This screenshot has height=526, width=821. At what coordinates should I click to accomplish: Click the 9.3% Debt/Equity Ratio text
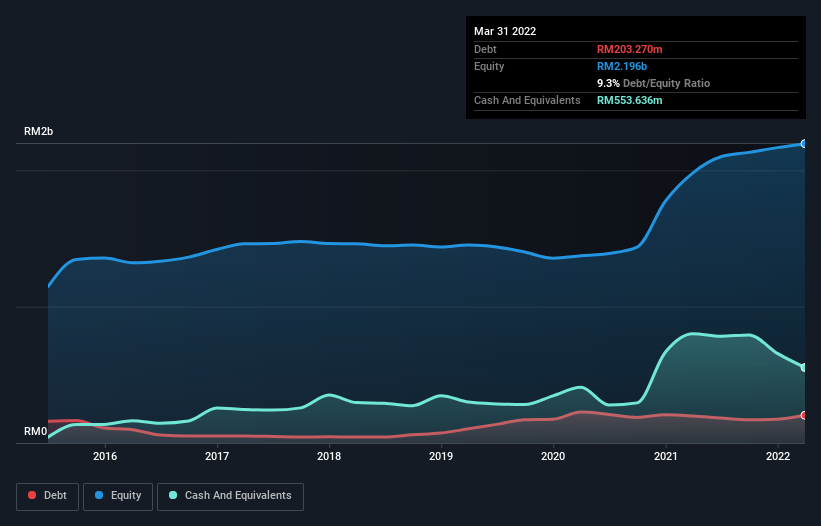point(653,83)
